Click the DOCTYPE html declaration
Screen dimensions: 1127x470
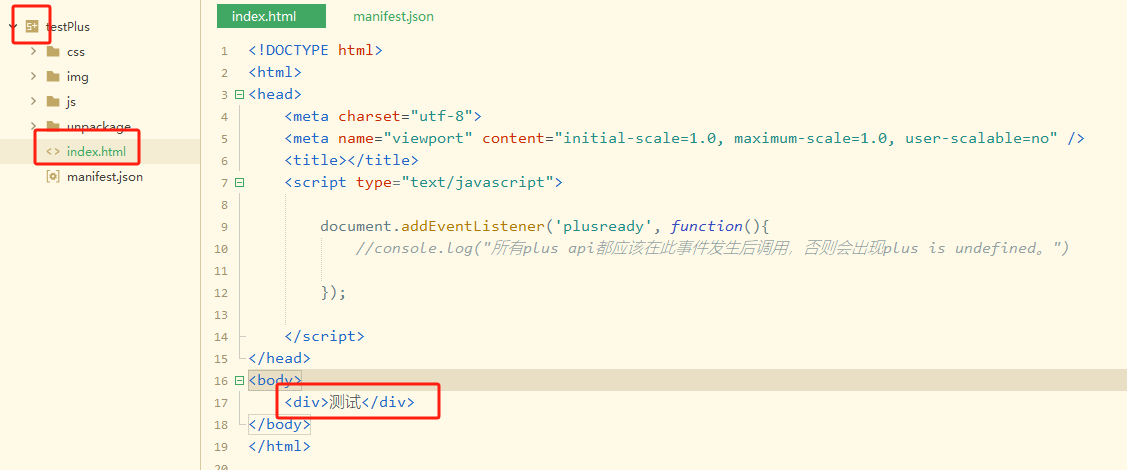click(x=316, y=50)
